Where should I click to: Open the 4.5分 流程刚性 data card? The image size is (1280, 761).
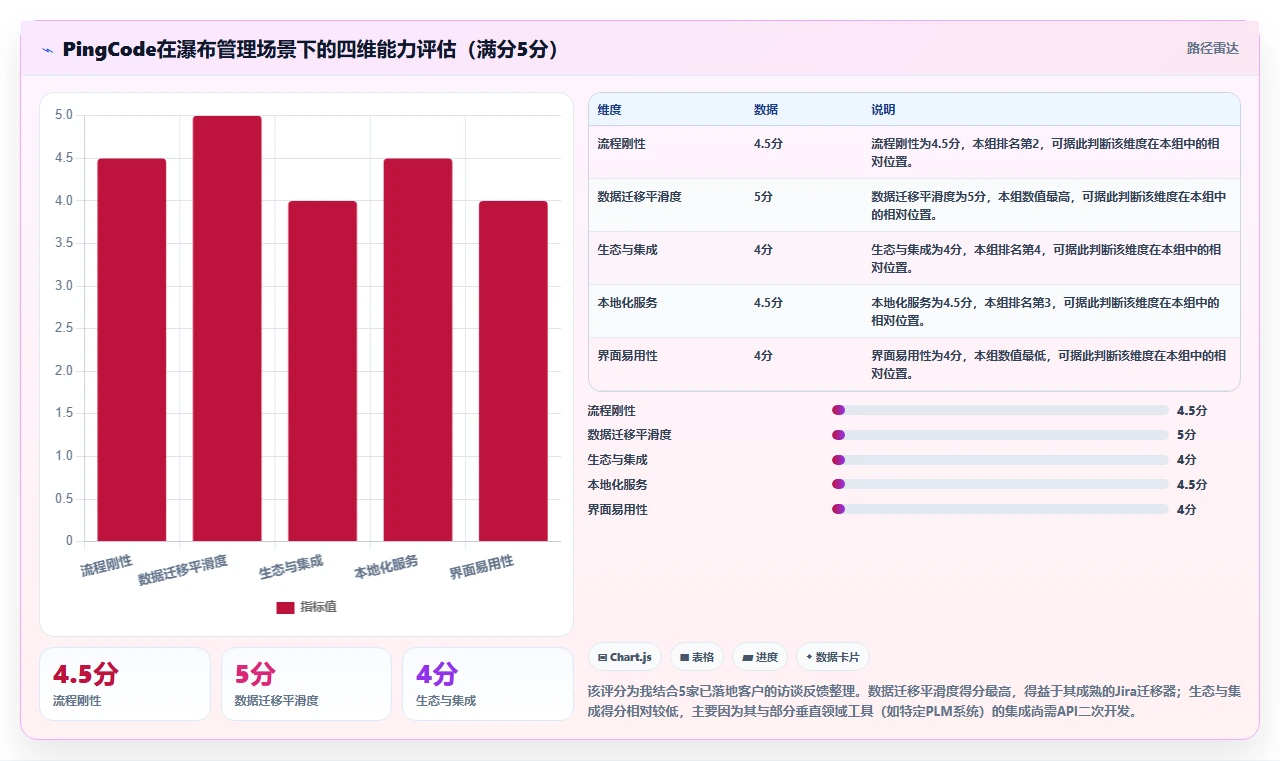[x=125, y=684]
